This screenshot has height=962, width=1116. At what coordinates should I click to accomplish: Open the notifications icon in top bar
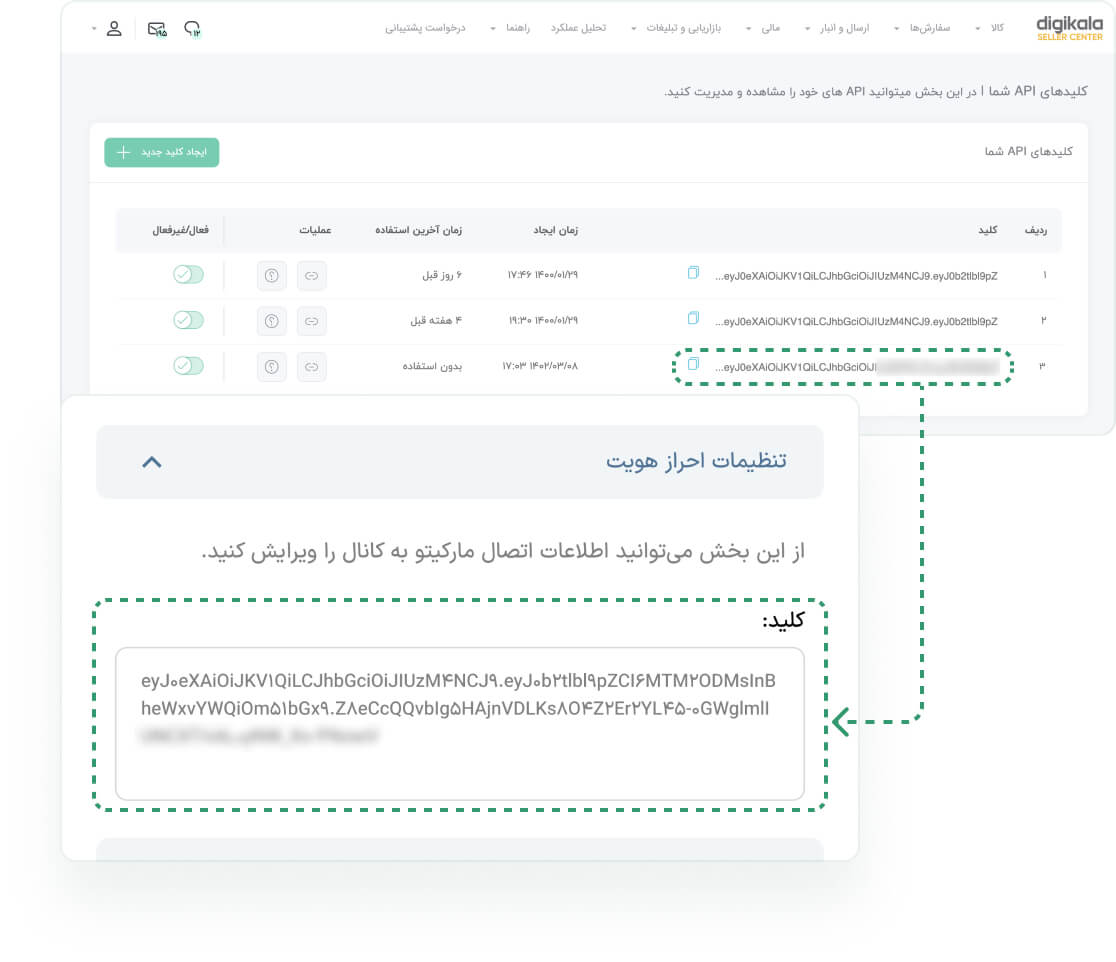click(193, 28)
